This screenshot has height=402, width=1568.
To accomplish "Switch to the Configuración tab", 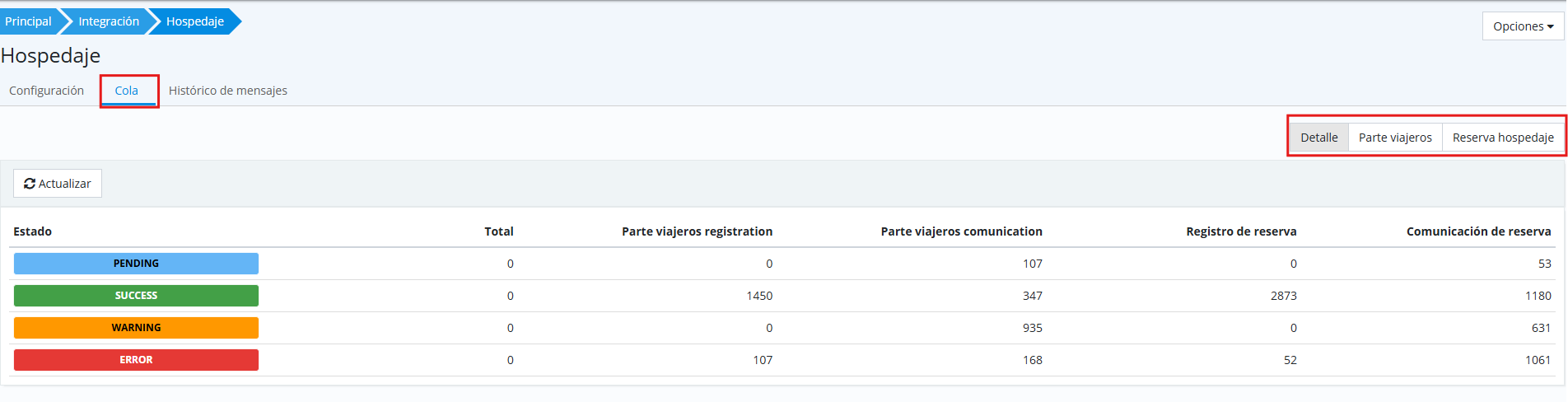I will [46, 91].
